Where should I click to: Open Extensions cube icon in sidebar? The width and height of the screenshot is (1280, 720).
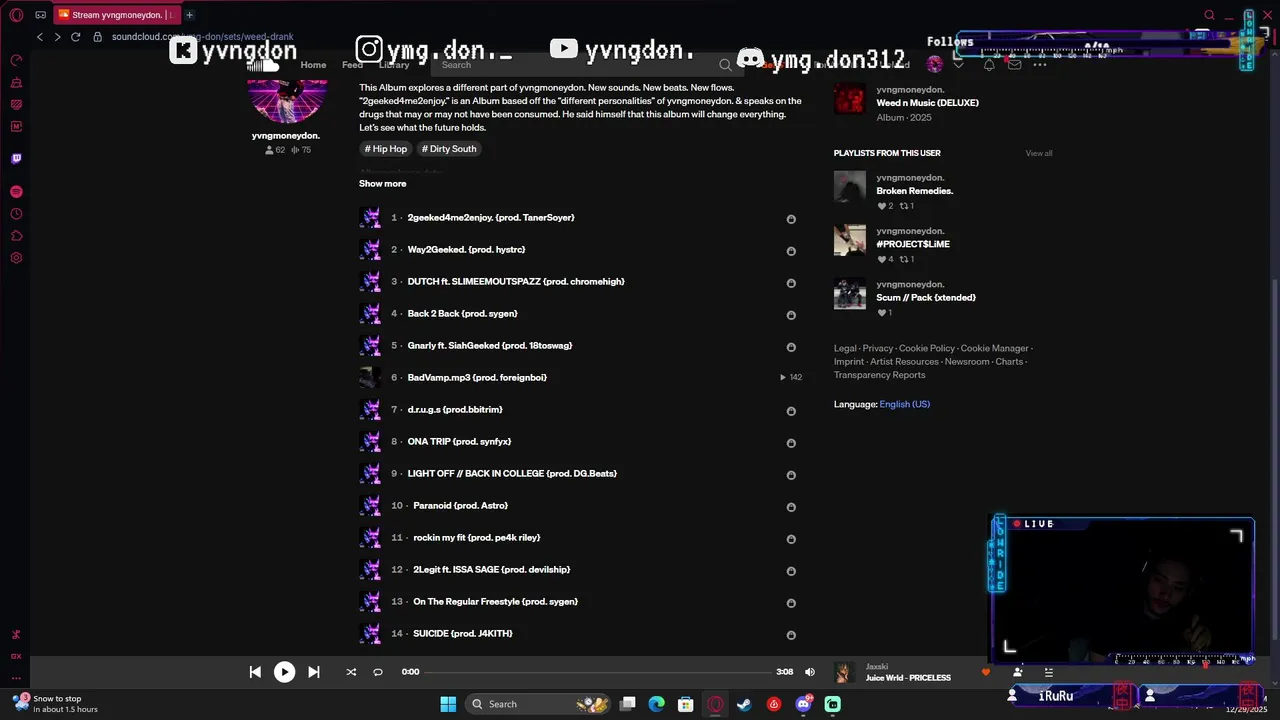(x=16, y=236)
